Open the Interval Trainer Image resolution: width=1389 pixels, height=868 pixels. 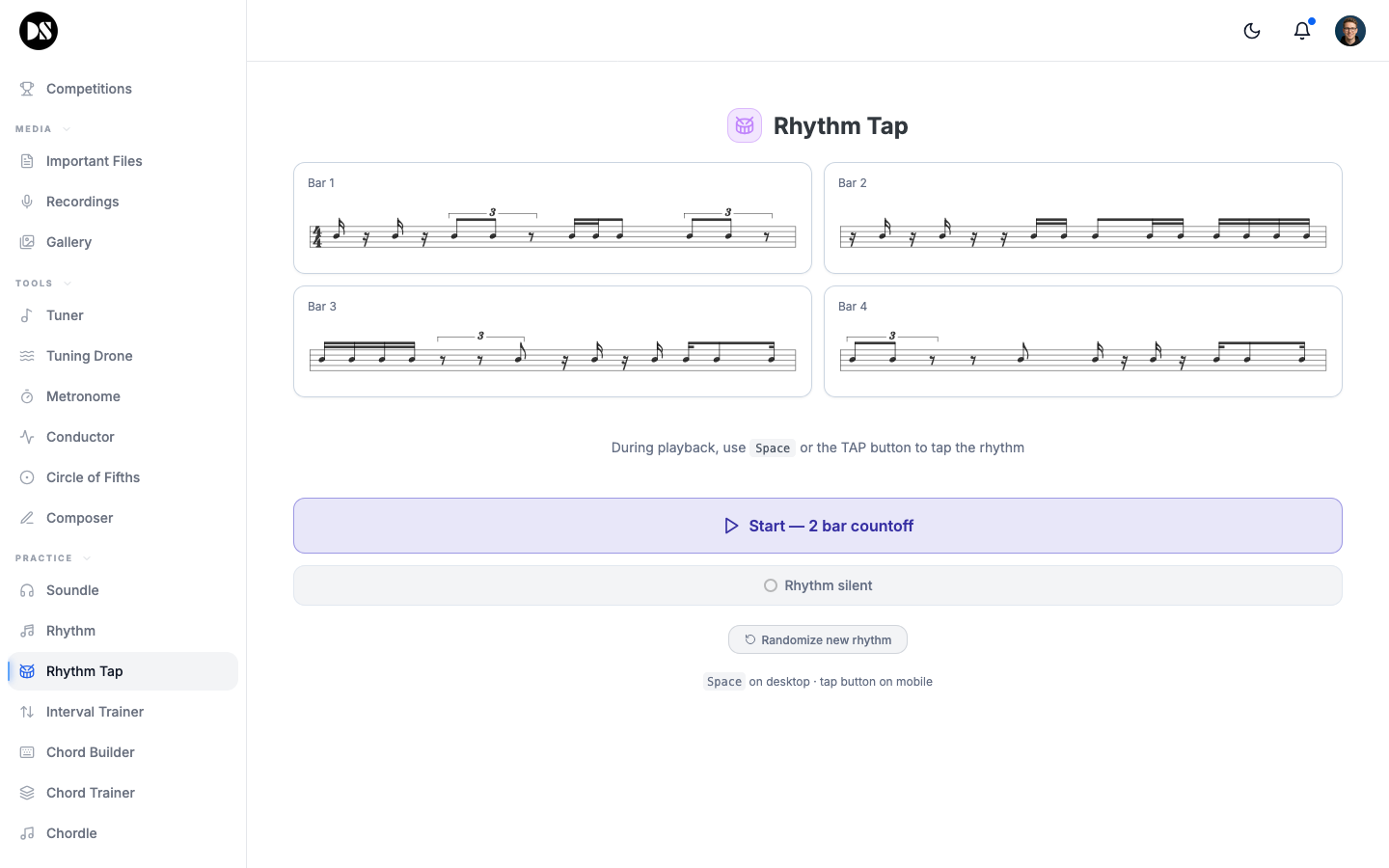pos(93,711)
